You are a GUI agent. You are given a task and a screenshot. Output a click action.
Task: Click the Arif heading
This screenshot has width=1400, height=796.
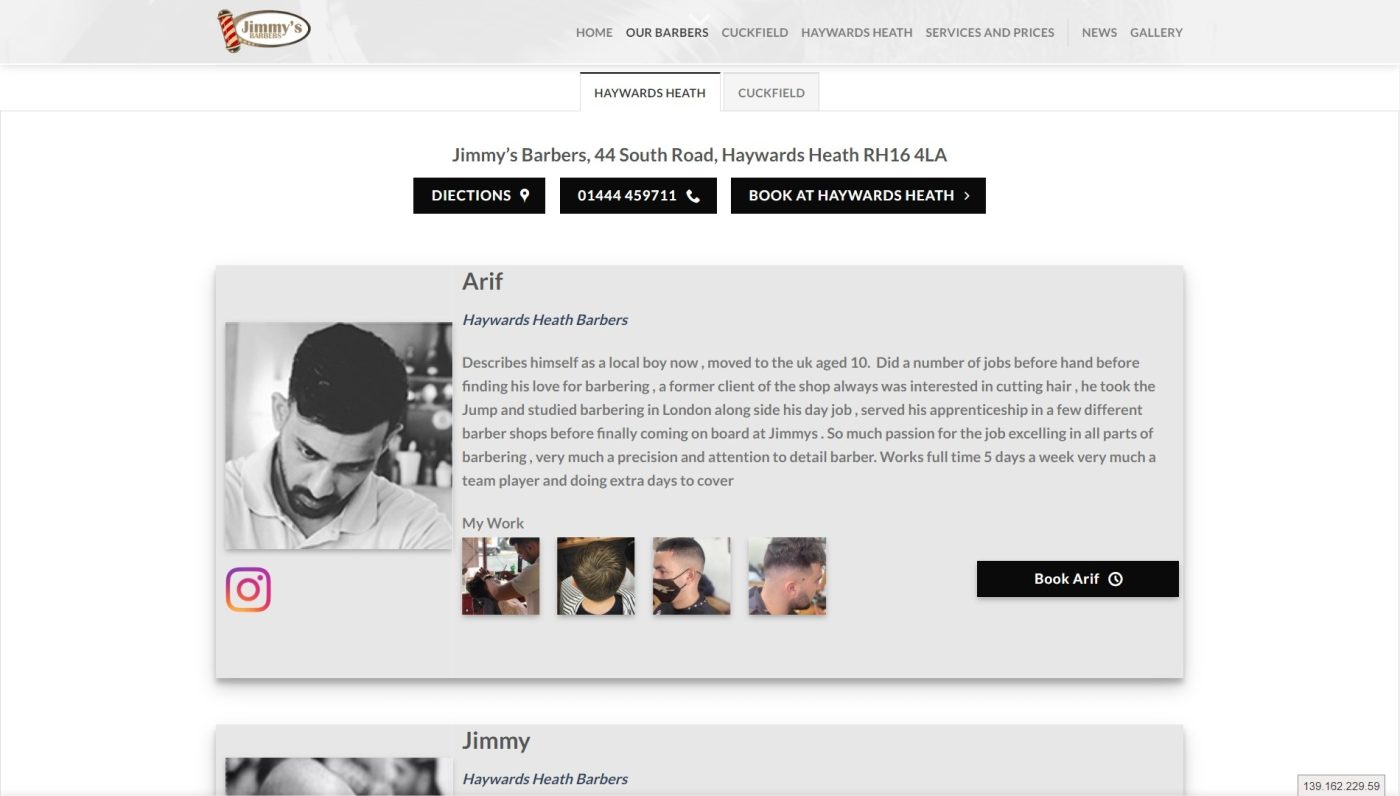coord(482,282)
